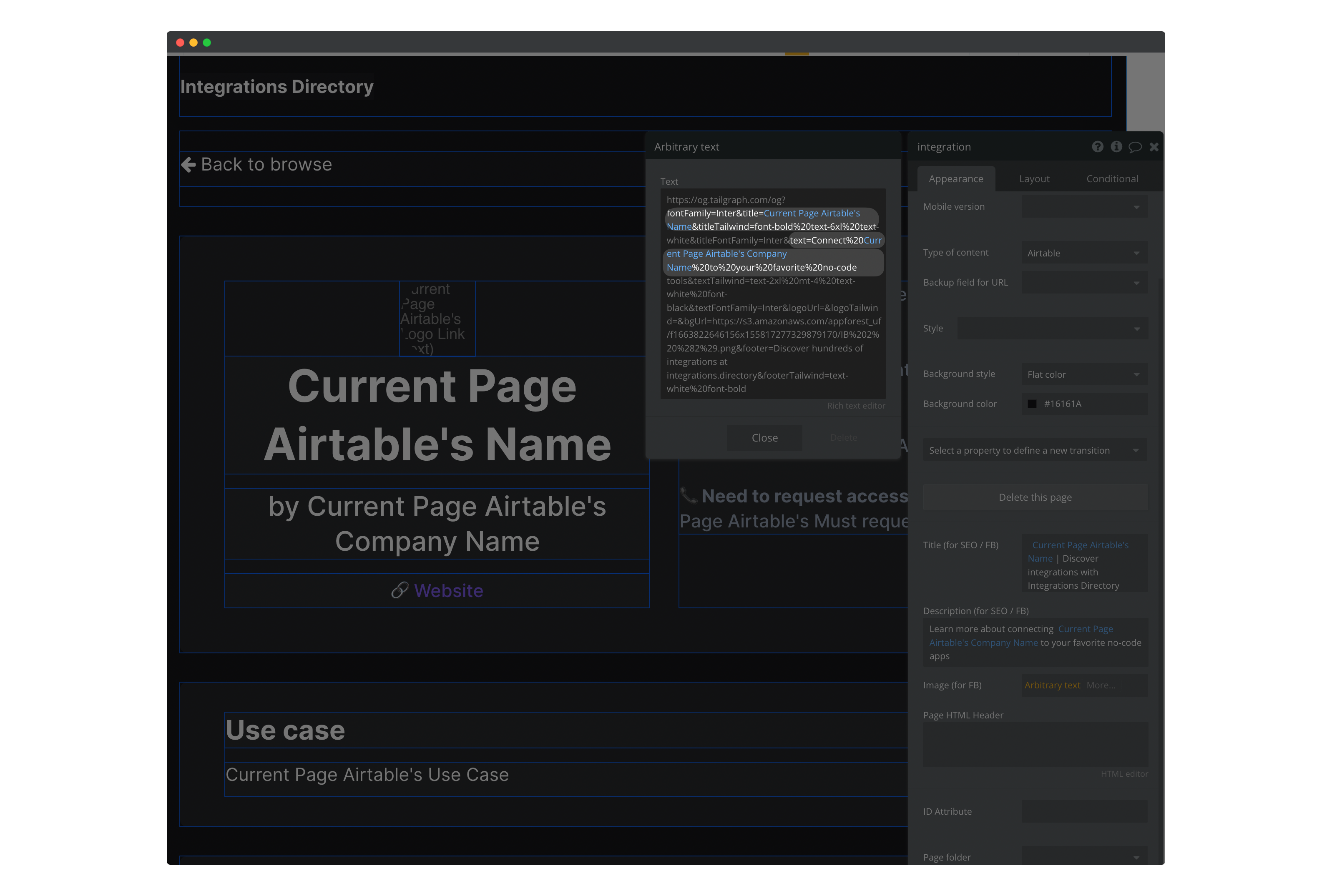Open the Type of content dropdown
The height and width of the screenshot is (896, 1332).
pyautogui.click(x=1084, y=253)
